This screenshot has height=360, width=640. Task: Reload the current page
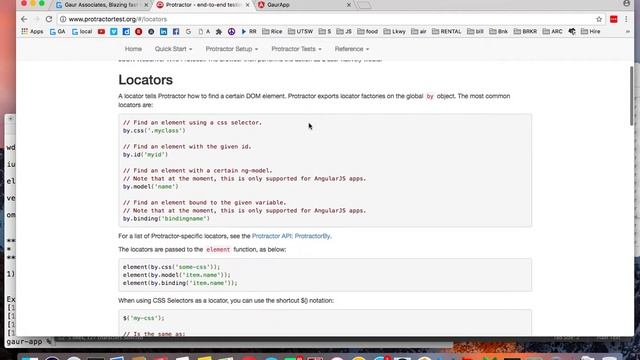pos(49,19)
